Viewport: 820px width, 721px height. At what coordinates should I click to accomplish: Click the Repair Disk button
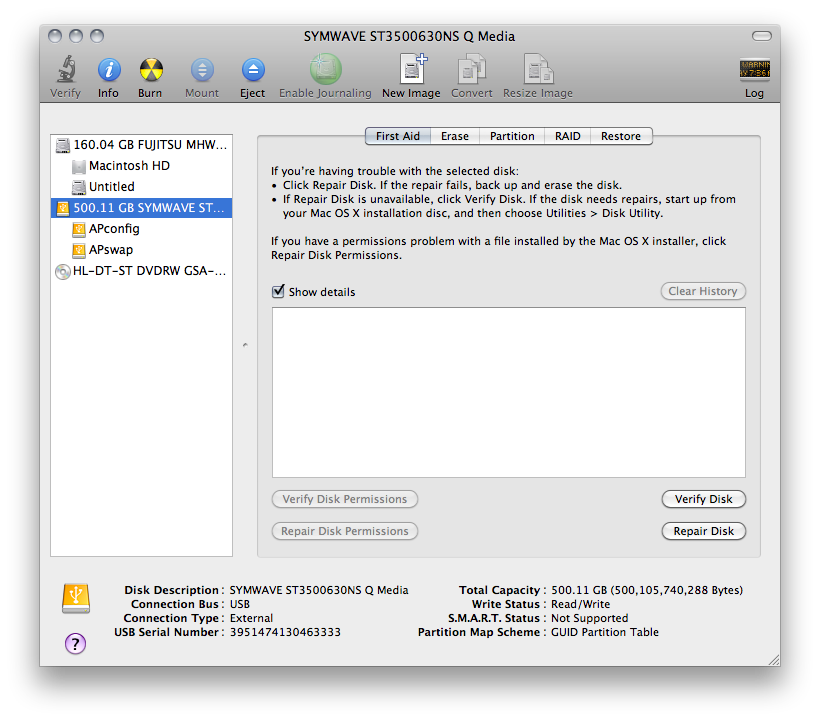click(703, 531)
